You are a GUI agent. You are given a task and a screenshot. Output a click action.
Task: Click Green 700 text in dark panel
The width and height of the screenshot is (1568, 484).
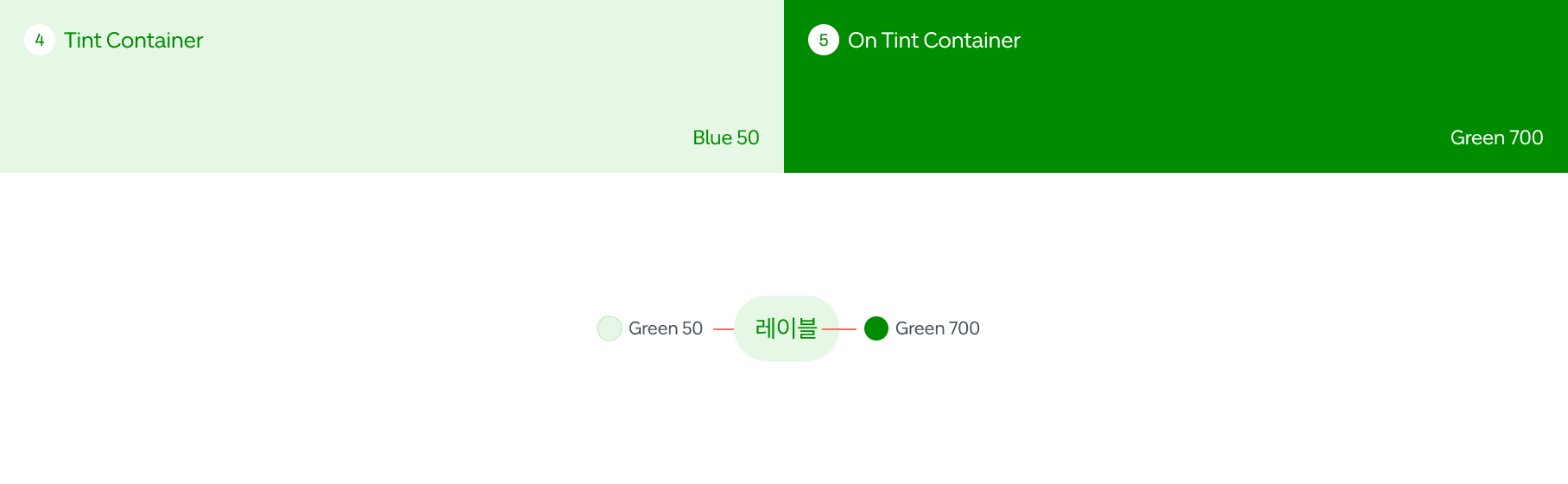pyautogui.click(x=1496, y=137)
